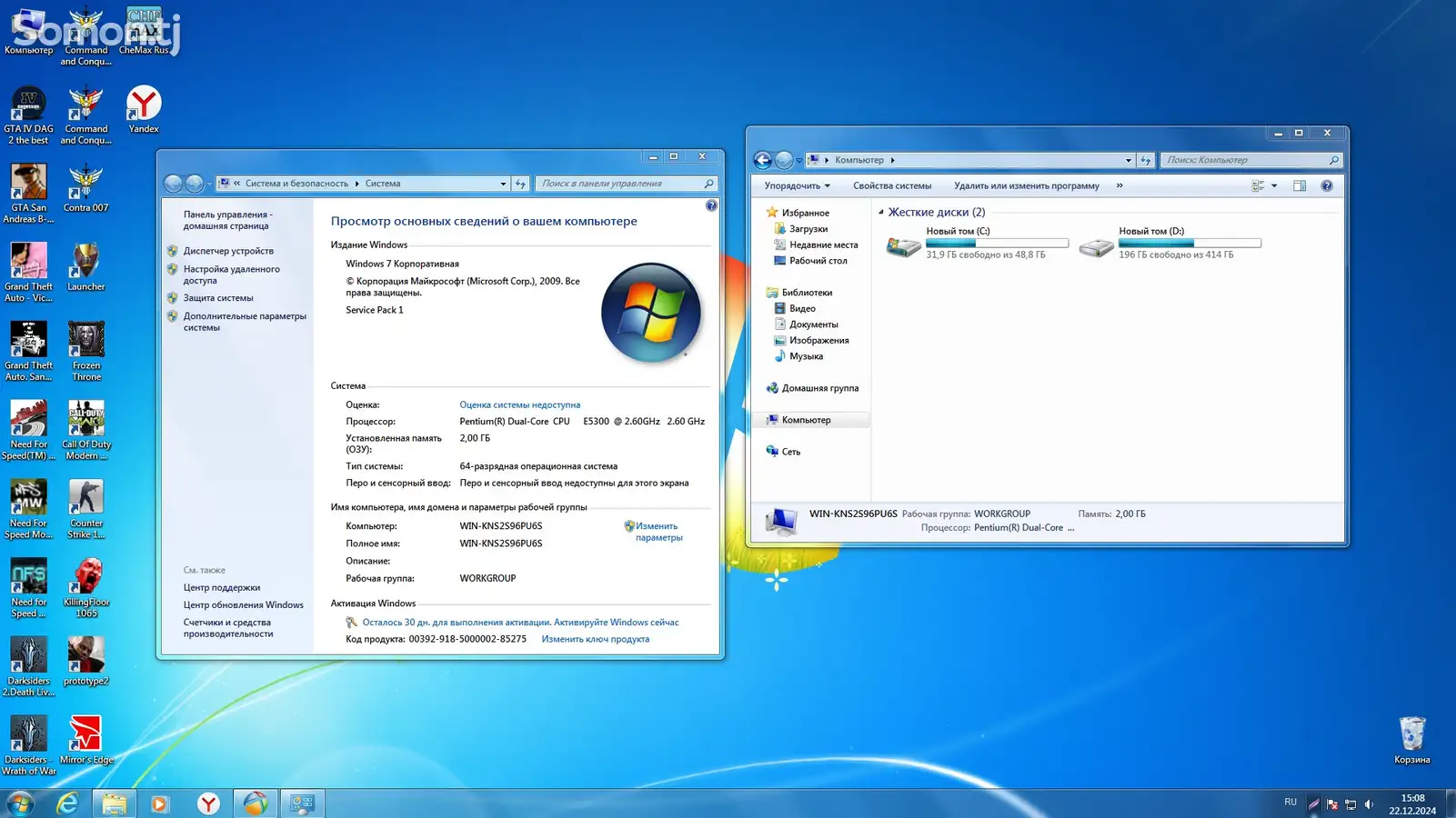Click Оценка системы недоступна link
Viewport: 1456px width, 818px height.
[519, 405]
